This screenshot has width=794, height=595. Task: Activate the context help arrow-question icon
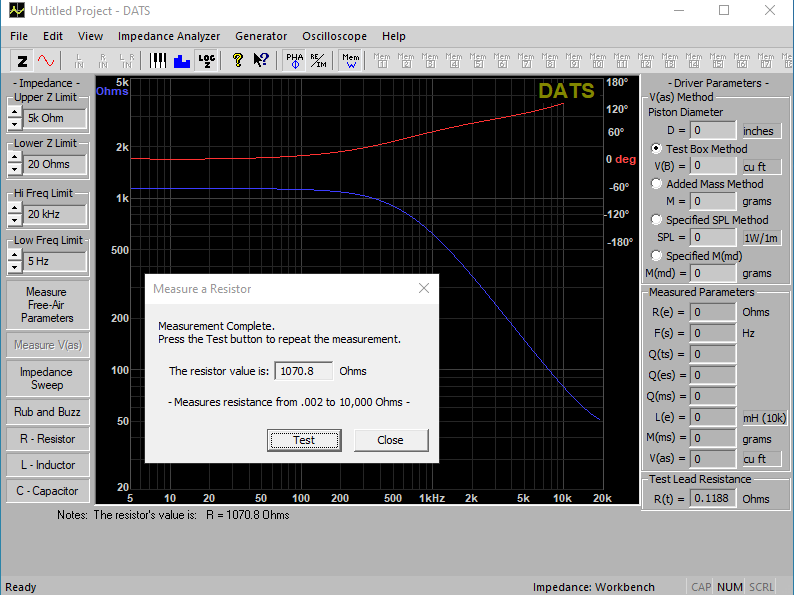(x=261, y=61)
